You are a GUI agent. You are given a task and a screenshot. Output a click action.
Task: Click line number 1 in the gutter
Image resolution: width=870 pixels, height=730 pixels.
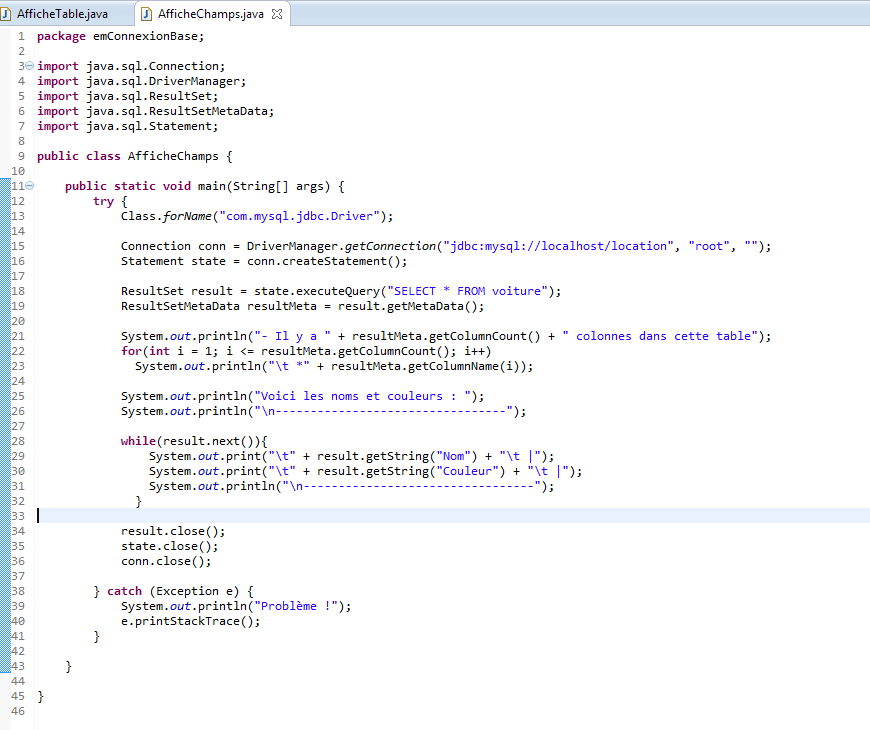(20, 36)
